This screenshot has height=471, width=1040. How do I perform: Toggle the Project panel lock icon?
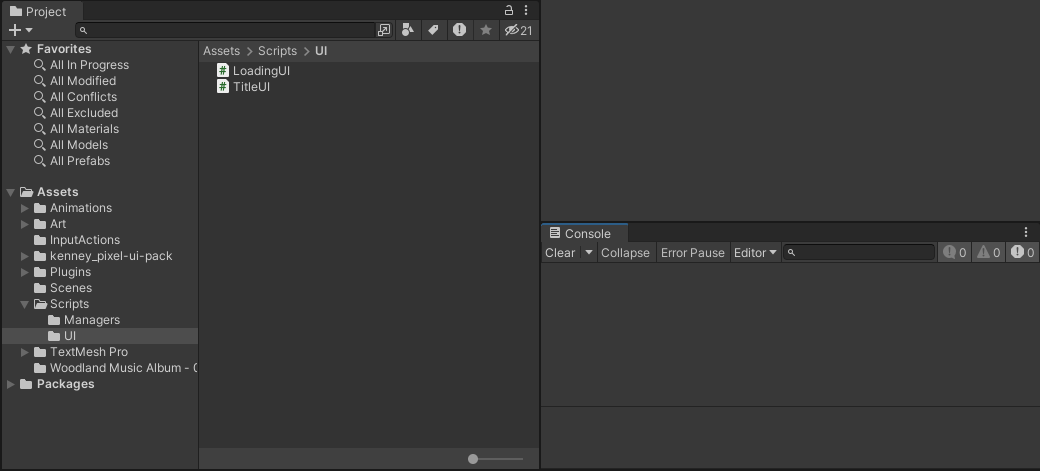click(x=509, y=11)
